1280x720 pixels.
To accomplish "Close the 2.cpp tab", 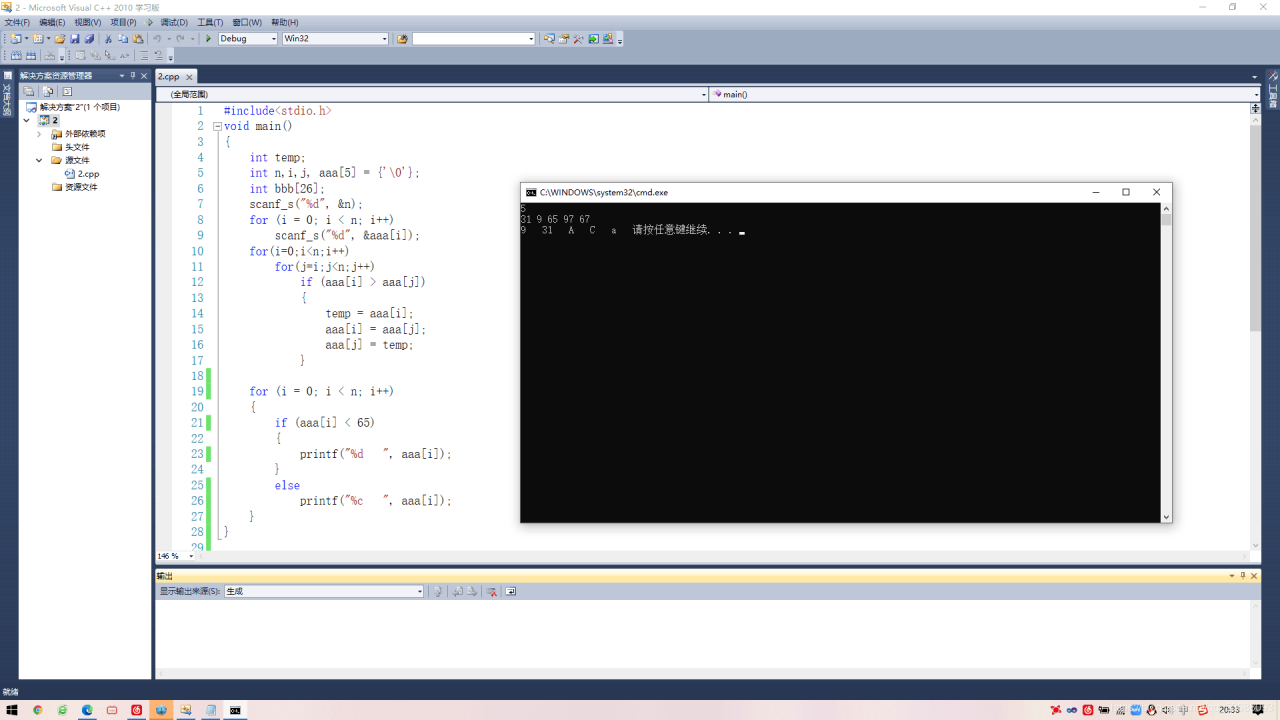I will pos(190,76).
